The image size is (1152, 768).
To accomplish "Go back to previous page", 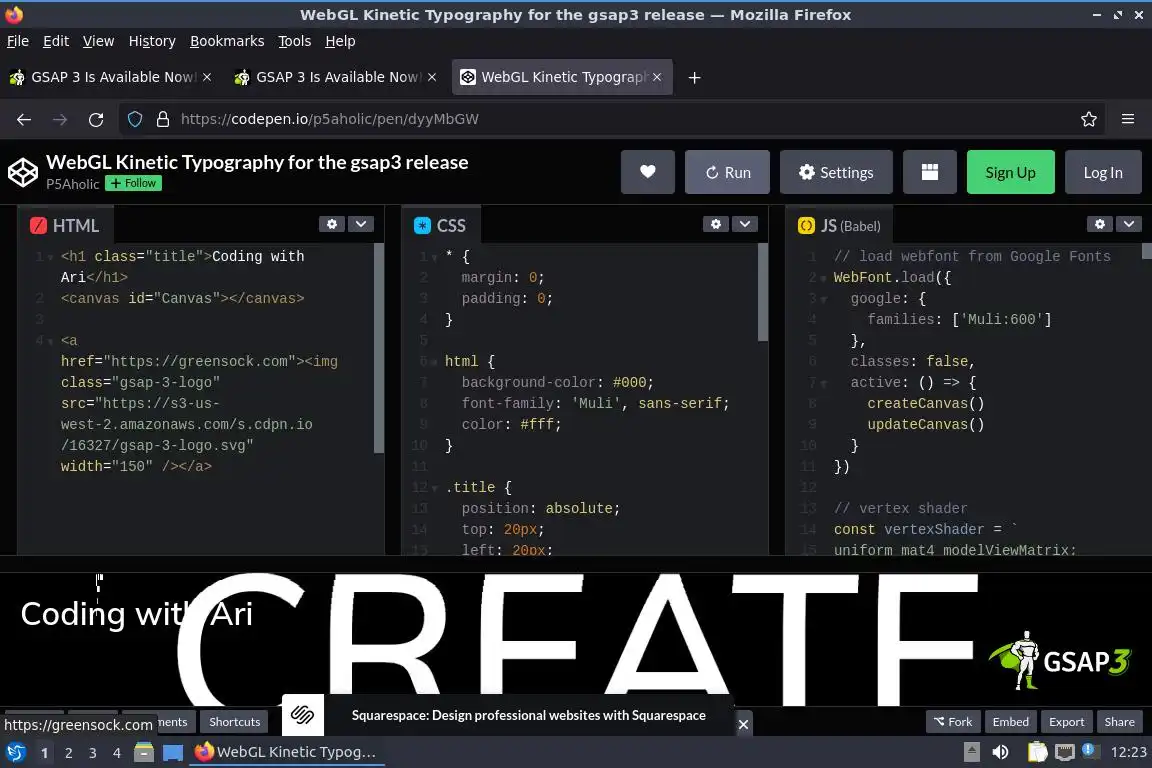I will [x=24, y=119].
